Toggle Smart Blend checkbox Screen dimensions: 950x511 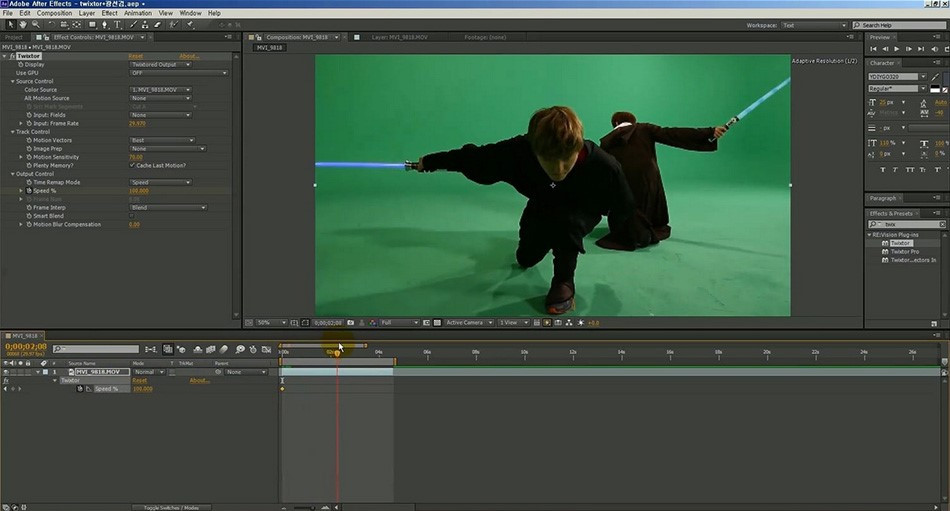[x=131, y=216]
